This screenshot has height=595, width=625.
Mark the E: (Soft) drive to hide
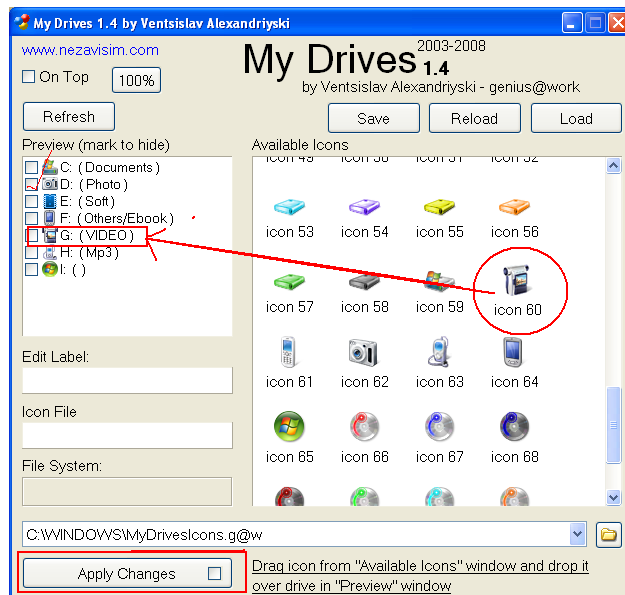31,201
